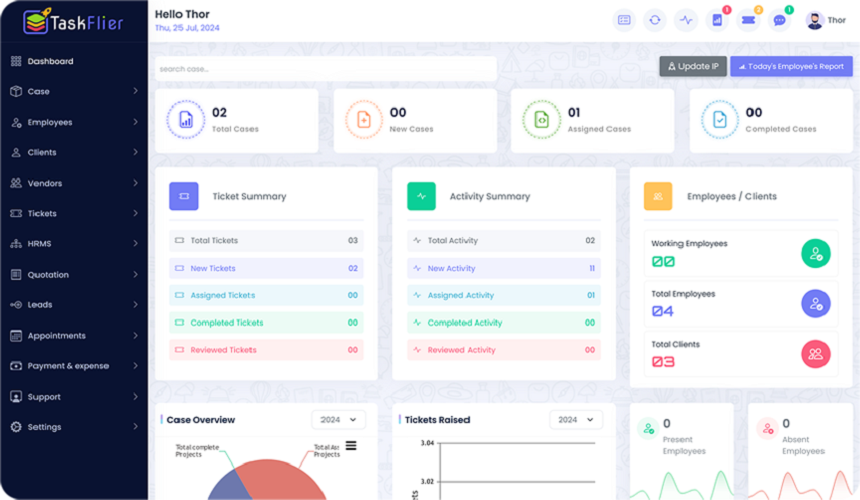Open the Tickets Raised 2024 year dropdown
The height and width of the screenshot is (500, 860).
[576, 419]
